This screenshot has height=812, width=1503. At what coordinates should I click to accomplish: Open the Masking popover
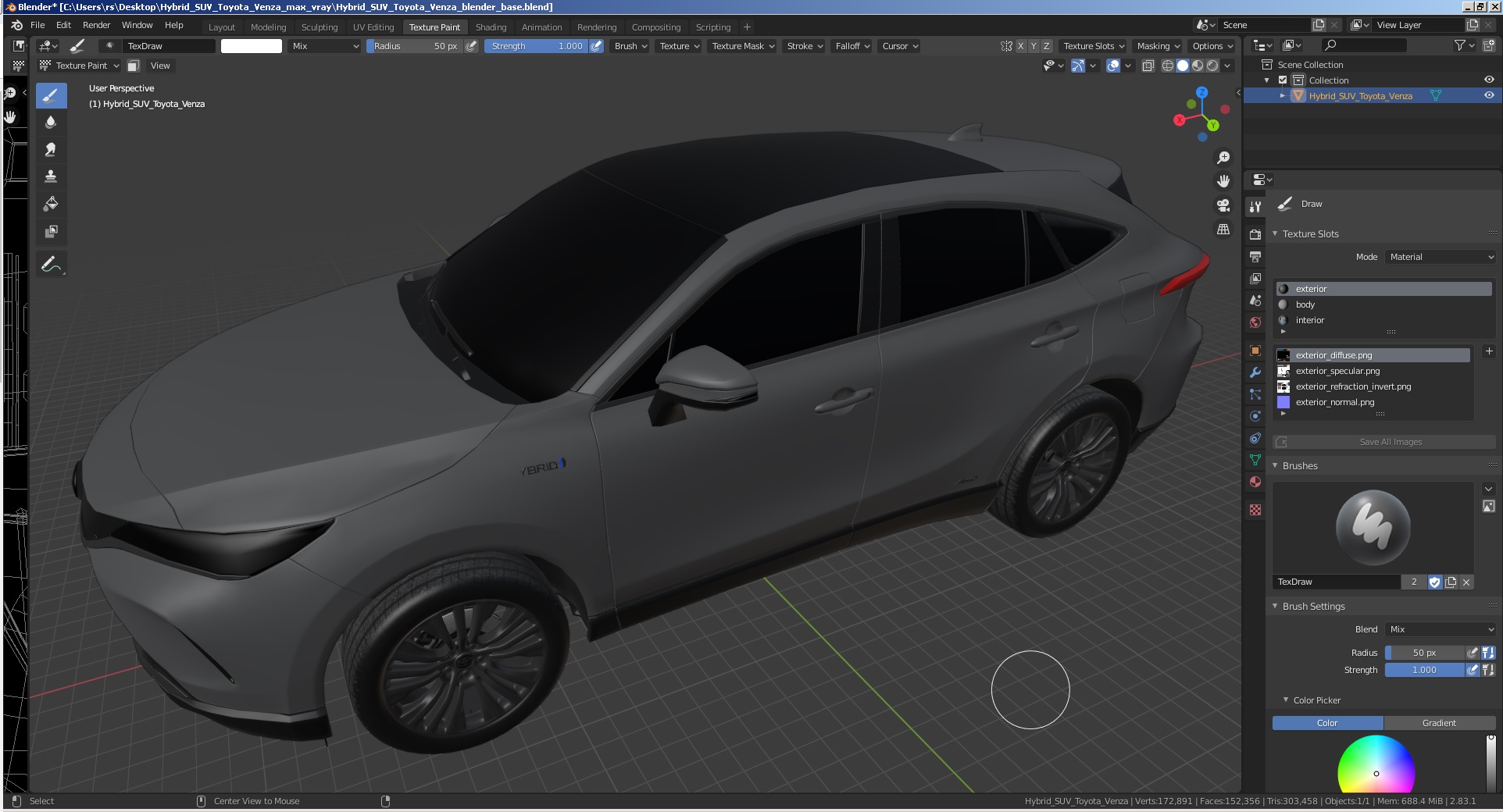[x=1158, y=46]
